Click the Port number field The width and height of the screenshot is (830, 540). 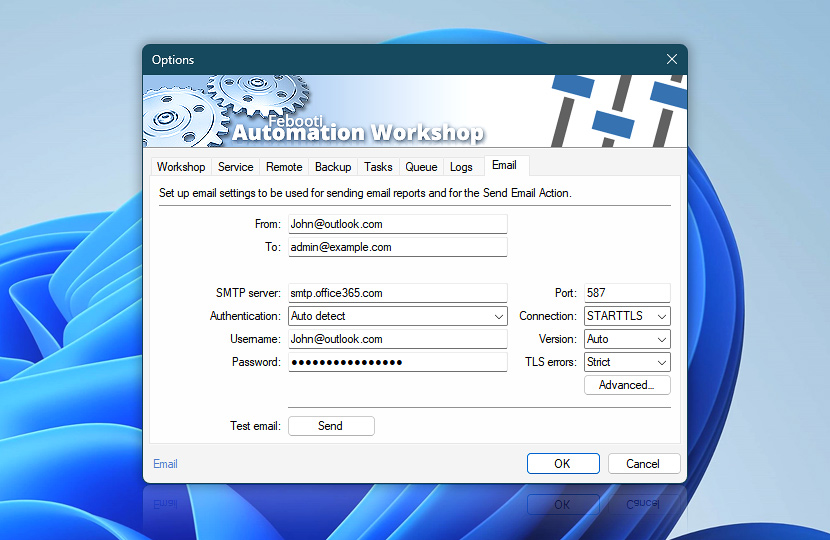pos(627,293)
